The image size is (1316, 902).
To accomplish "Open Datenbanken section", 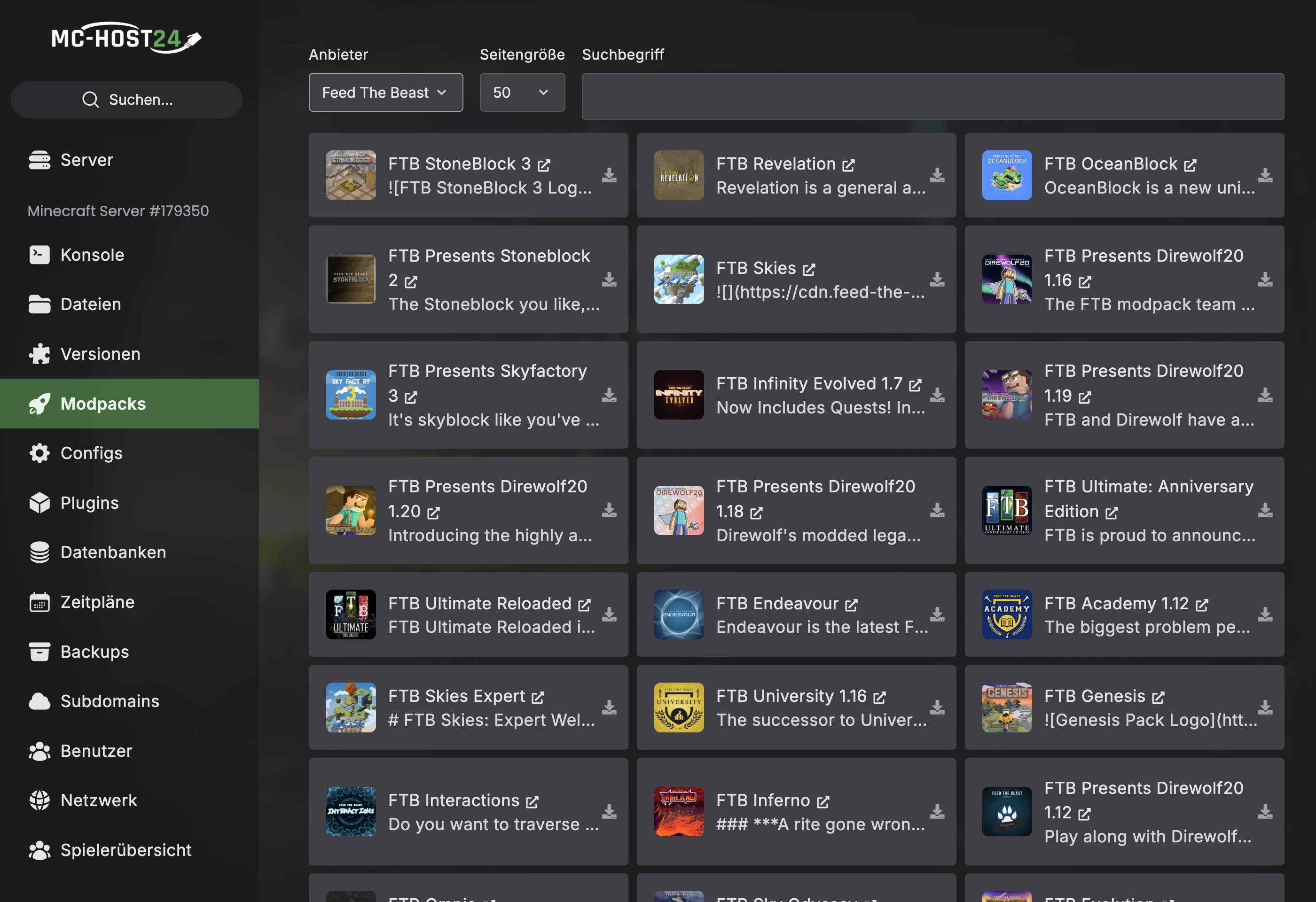I will pos(129,552).
